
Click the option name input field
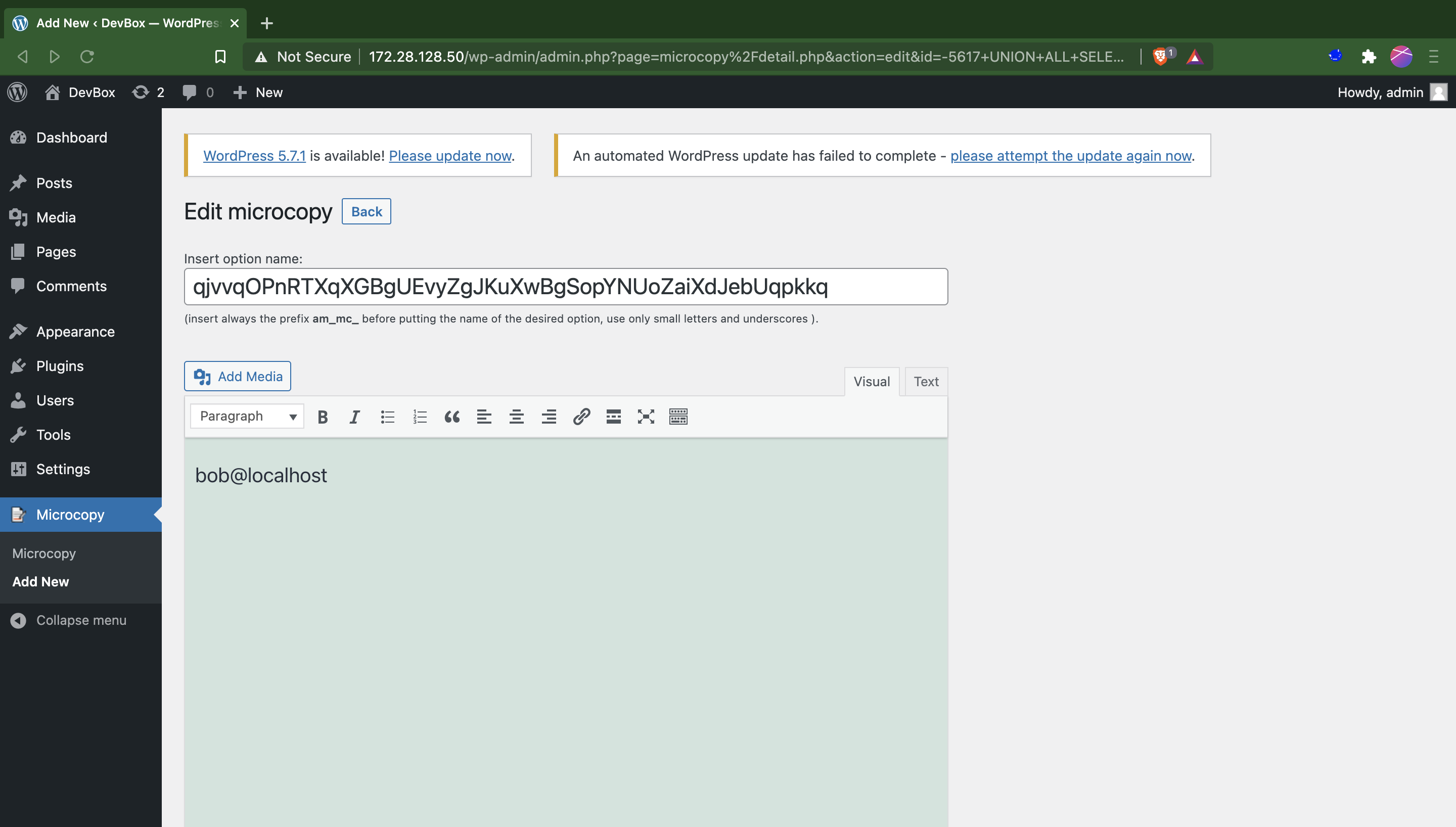(x=566, y=287)
